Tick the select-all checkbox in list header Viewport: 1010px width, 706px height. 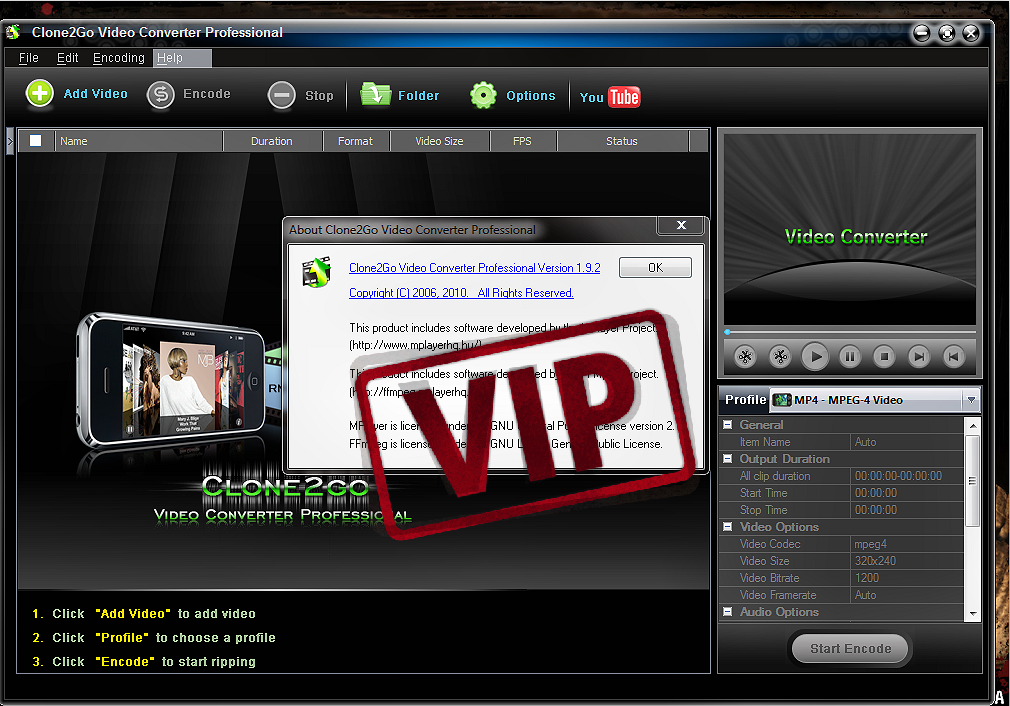tap(36, 140)
